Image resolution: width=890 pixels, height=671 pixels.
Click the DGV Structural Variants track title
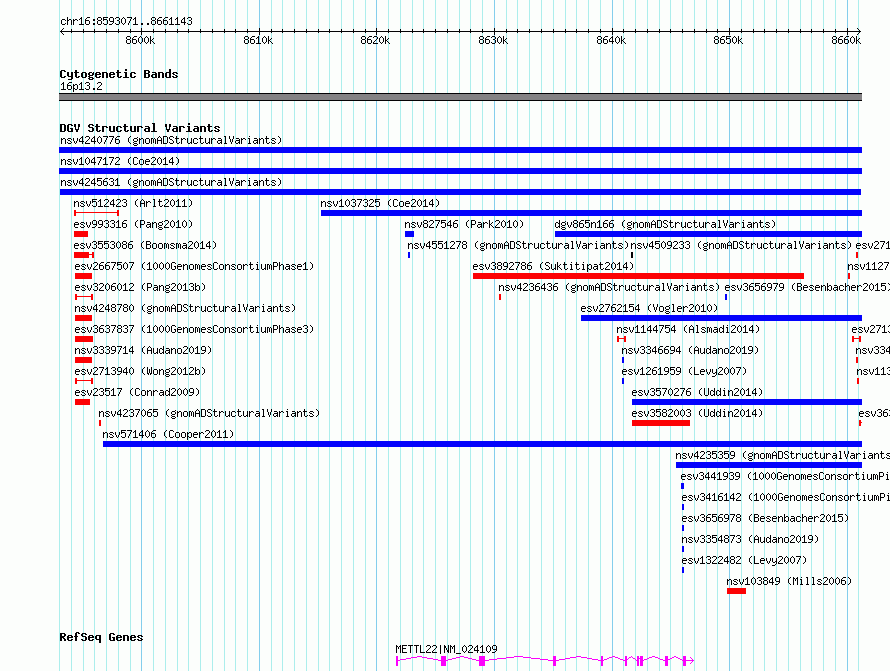point(140,128)
